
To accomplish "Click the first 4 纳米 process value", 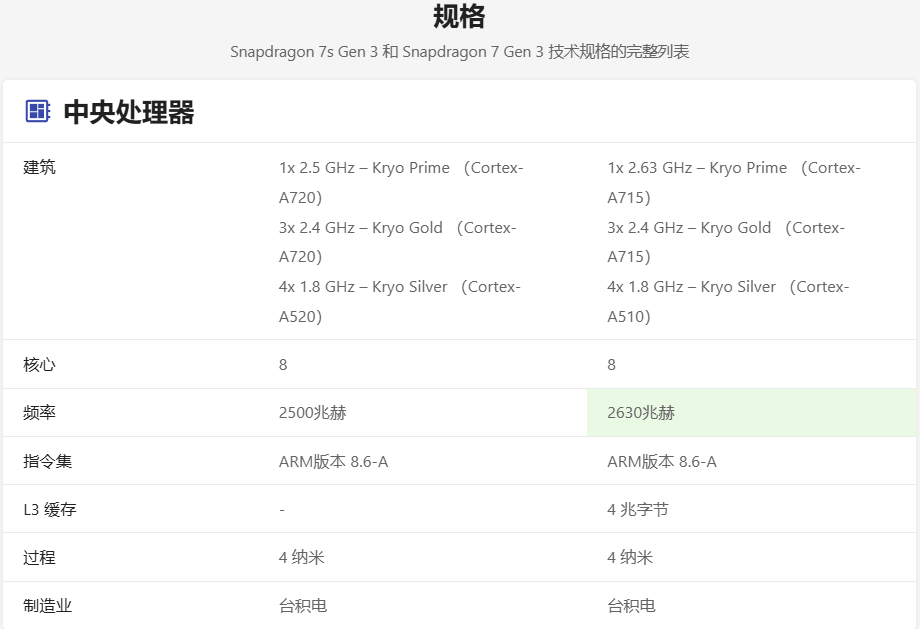I will (x=302, y=557).
